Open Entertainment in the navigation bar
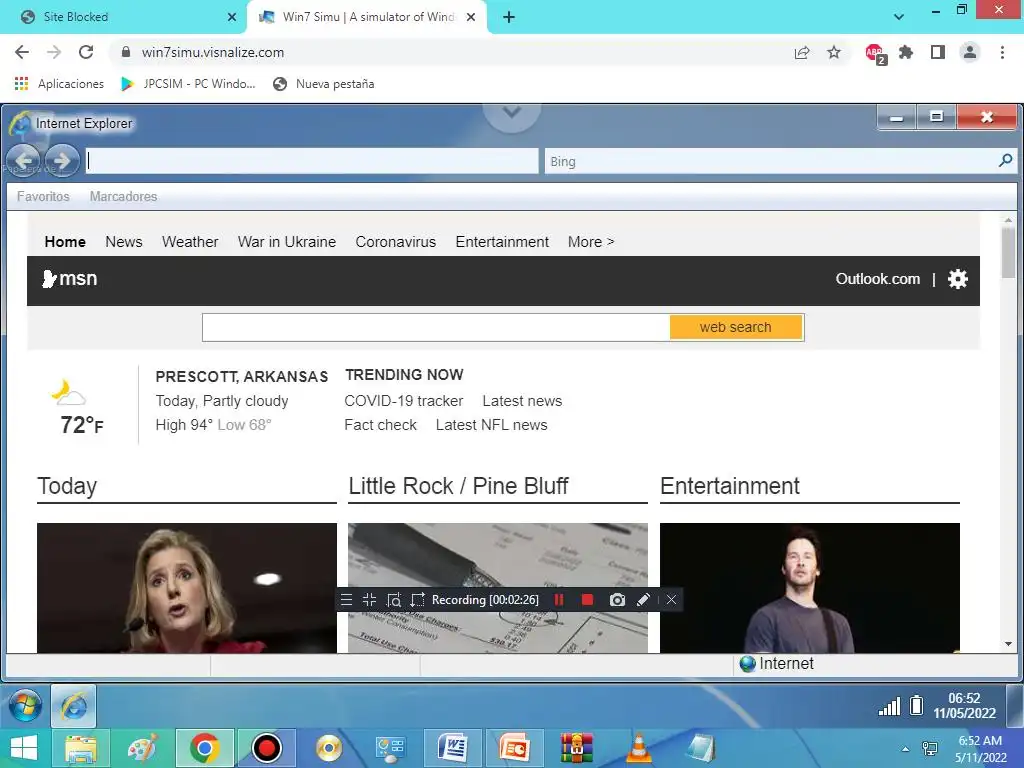 click(x=502, y=242)
